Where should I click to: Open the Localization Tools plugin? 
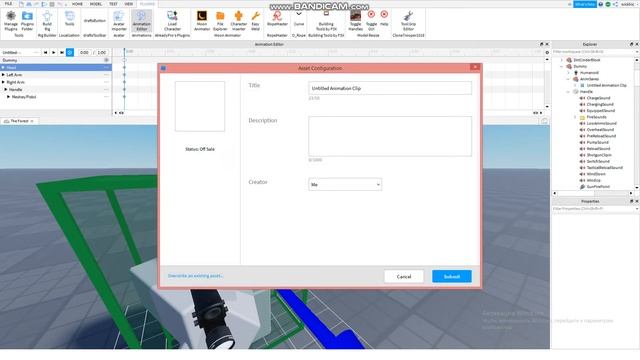[x=69, y=19]
